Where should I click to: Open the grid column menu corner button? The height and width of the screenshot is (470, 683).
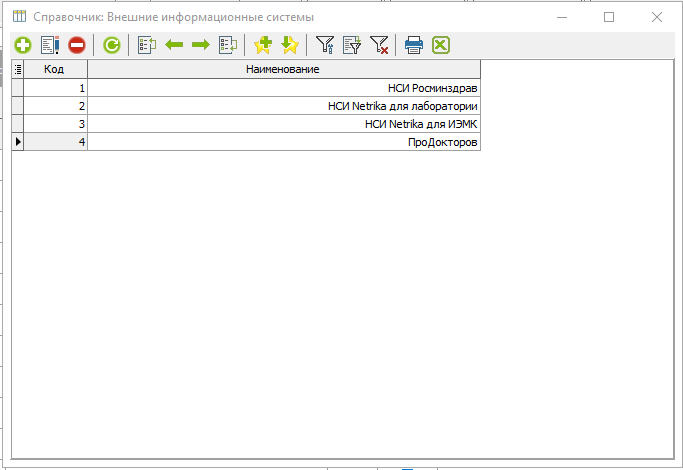click(18, 69)
